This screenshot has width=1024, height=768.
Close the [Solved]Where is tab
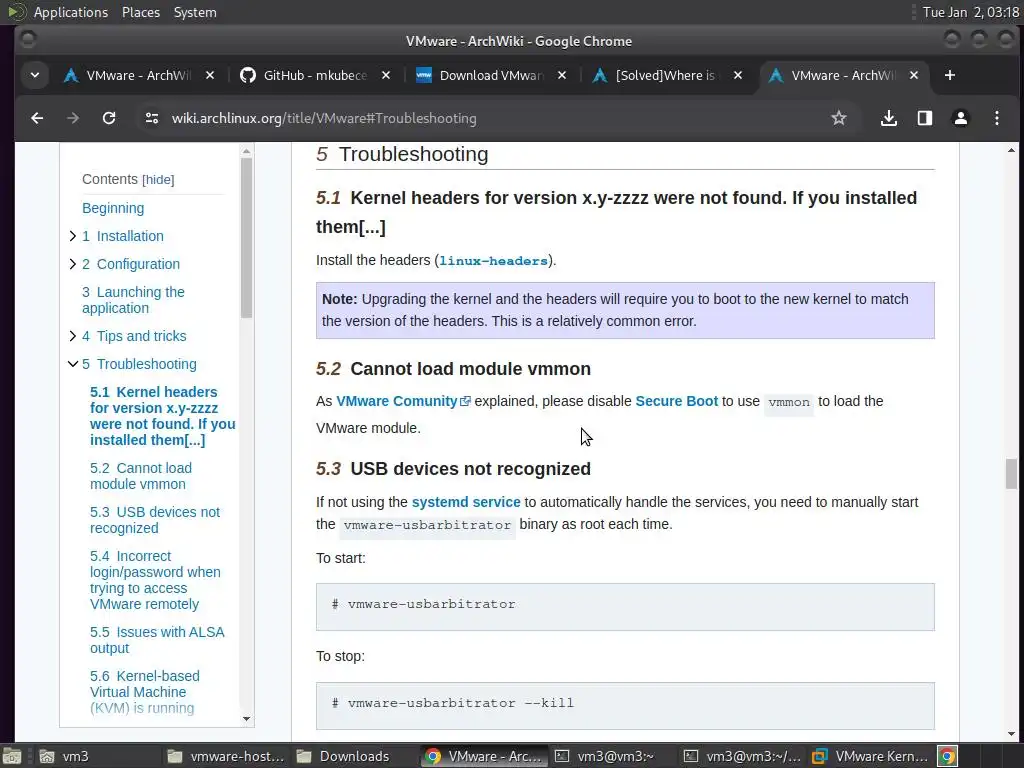click(x=738, y=76)
